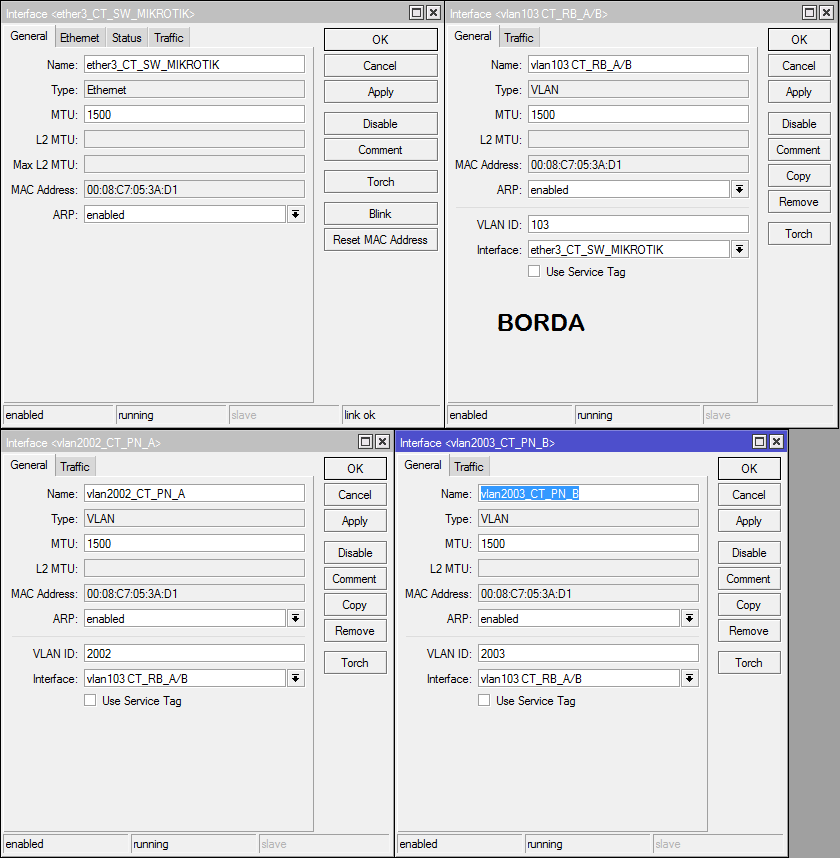Click MTU field in ether3 window
This screenshot has width=840, height=858.
(x=194, y=114)
